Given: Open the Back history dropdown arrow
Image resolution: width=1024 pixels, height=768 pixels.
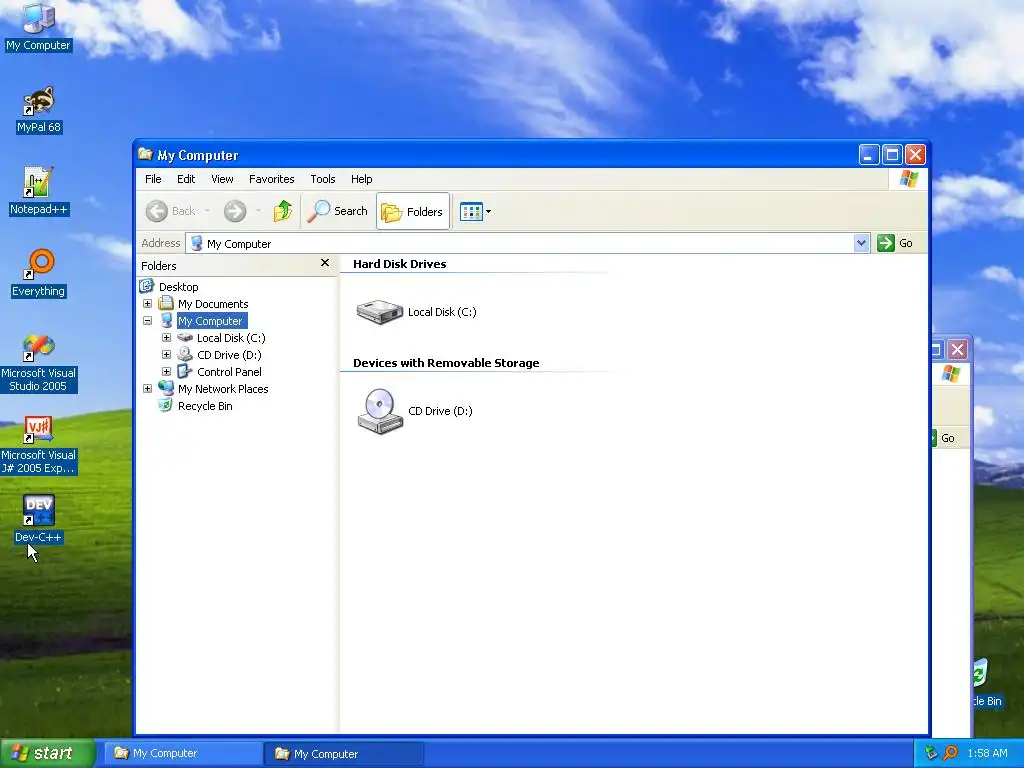Looking at the screenshot, I should click(x=207, y=211).
